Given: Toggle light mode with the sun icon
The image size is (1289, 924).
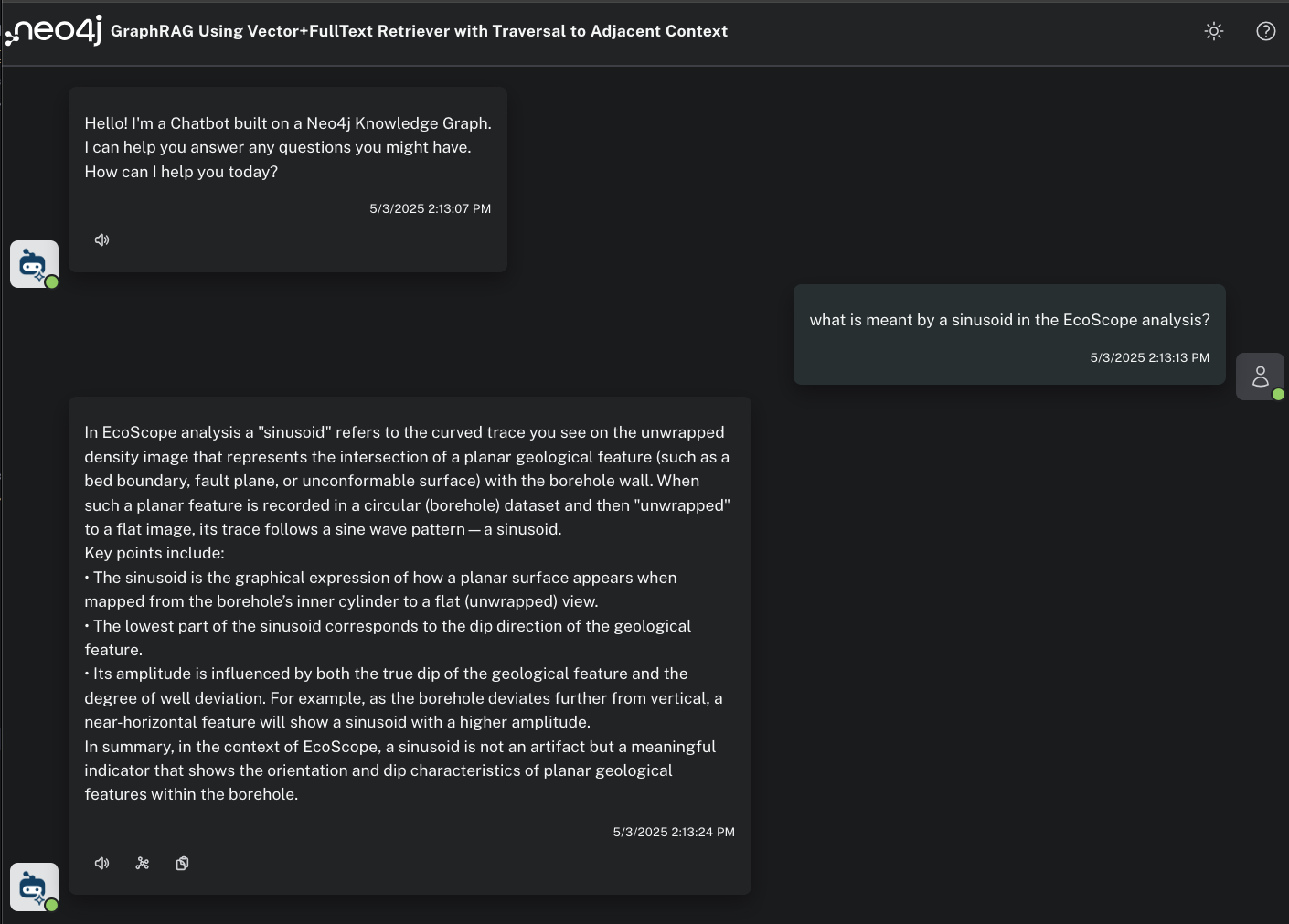Looking at the screenshot, I should pyautogui.click(x=1213, y=30).
